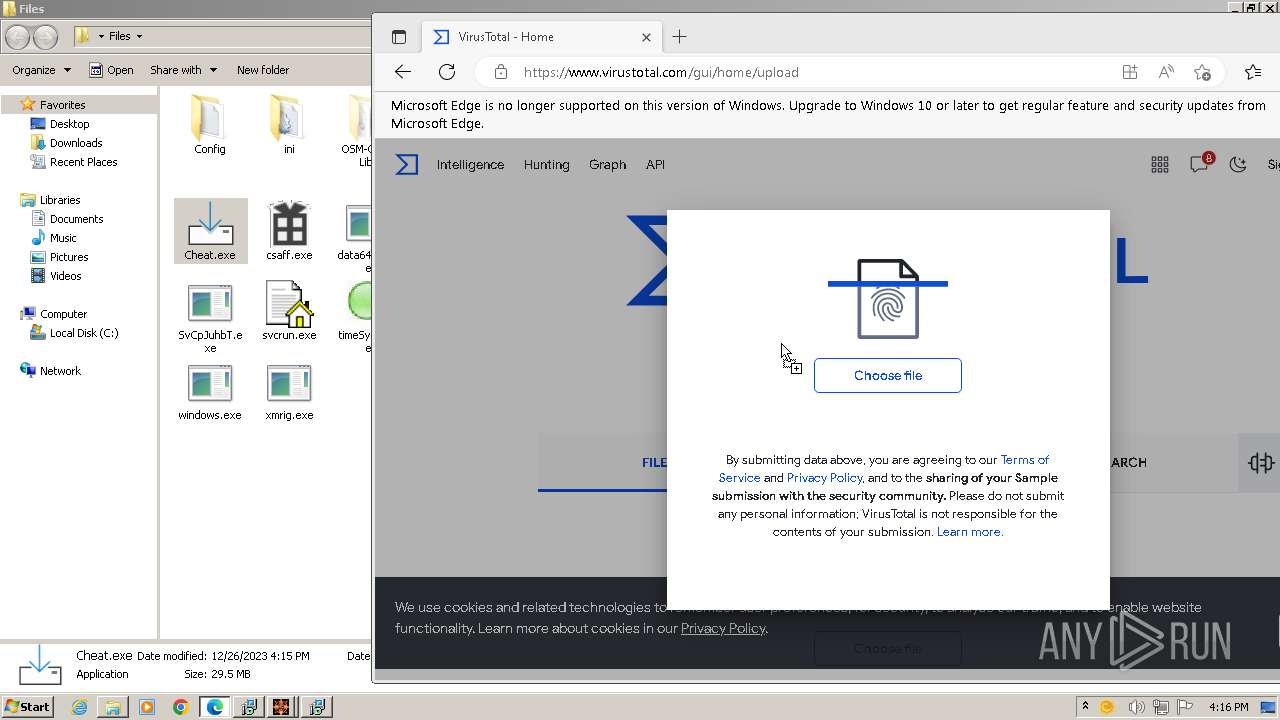Click the Choose file button in dialog
1280x720 pixels.
pos(887,375)
